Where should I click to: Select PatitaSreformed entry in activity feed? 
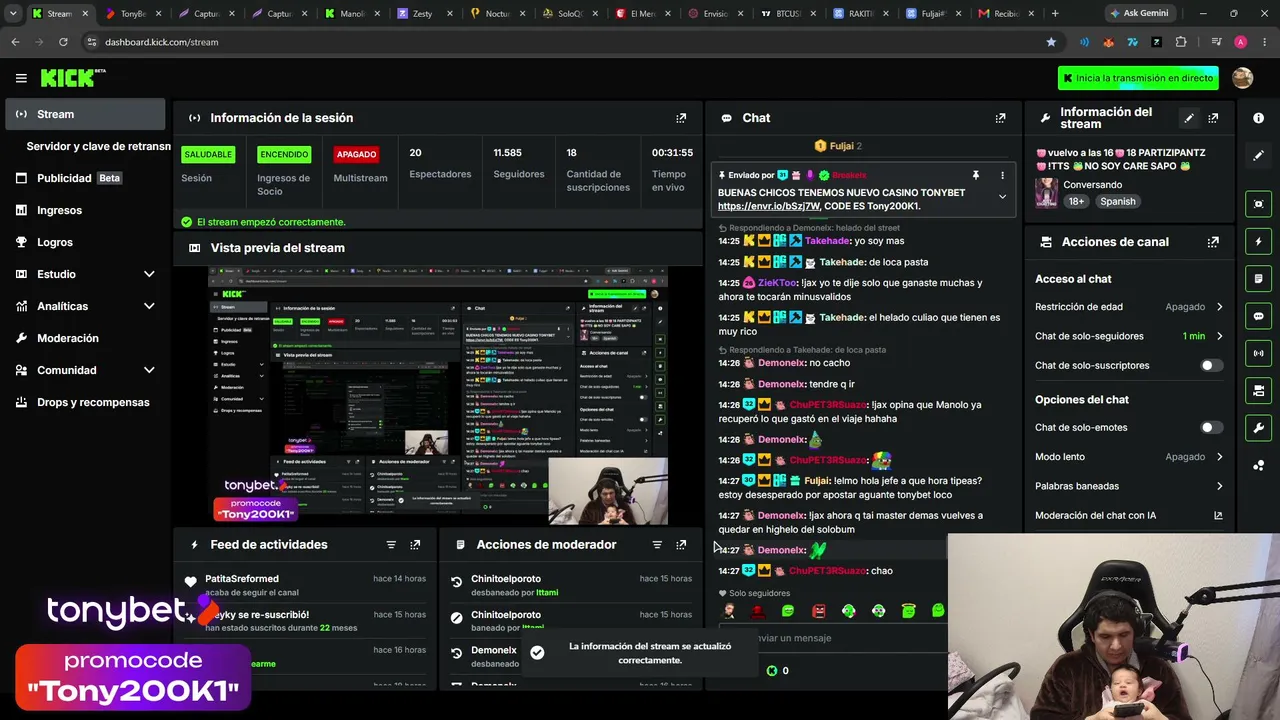[x=305, y=585]
